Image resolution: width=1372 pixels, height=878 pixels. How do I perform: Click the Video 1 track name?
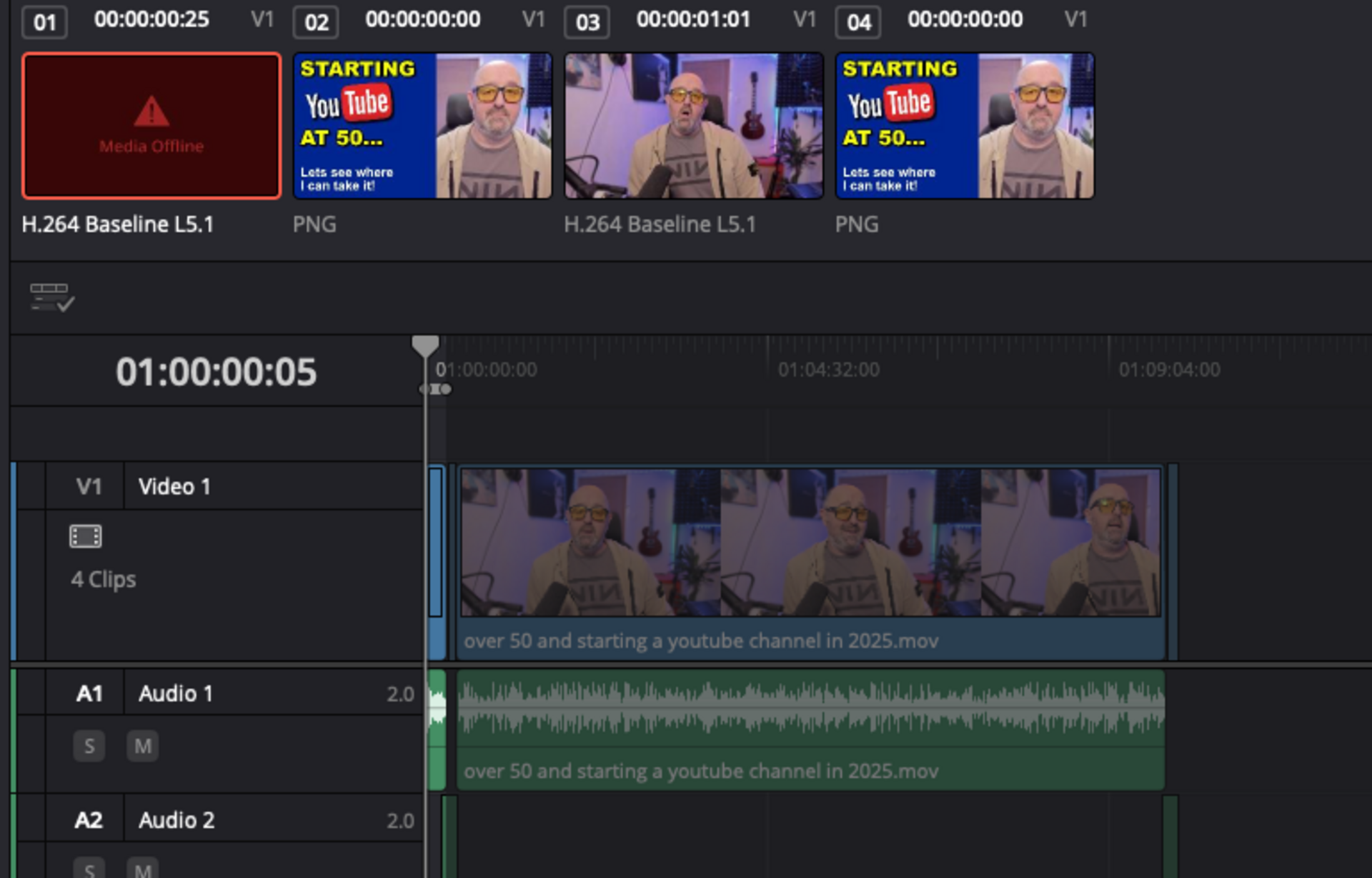click(x=174, y=487)
